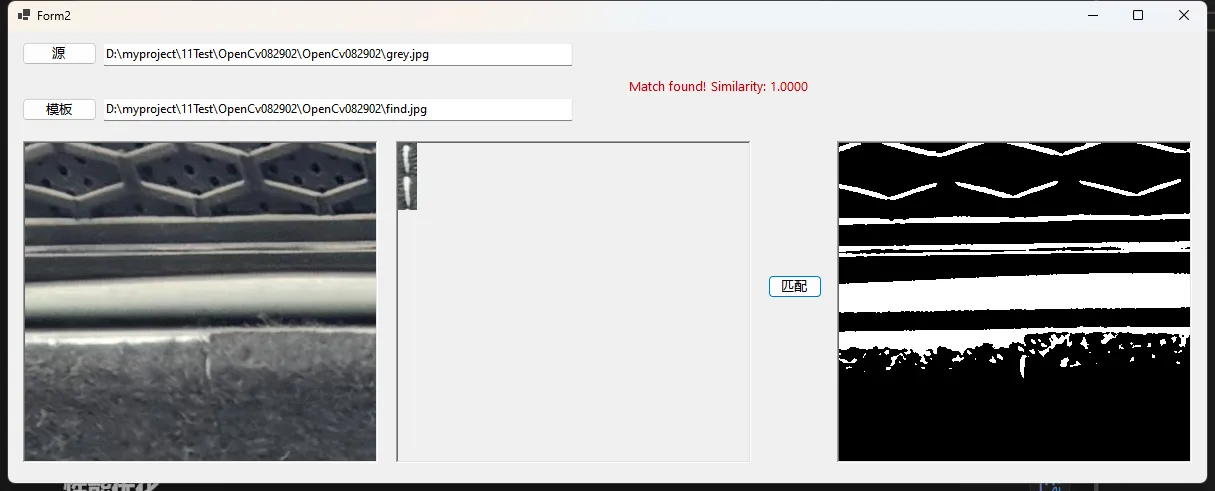The image size is (1215, 491).
Task: Minimize the Form2 window
Action: [x=1091, y=16]
